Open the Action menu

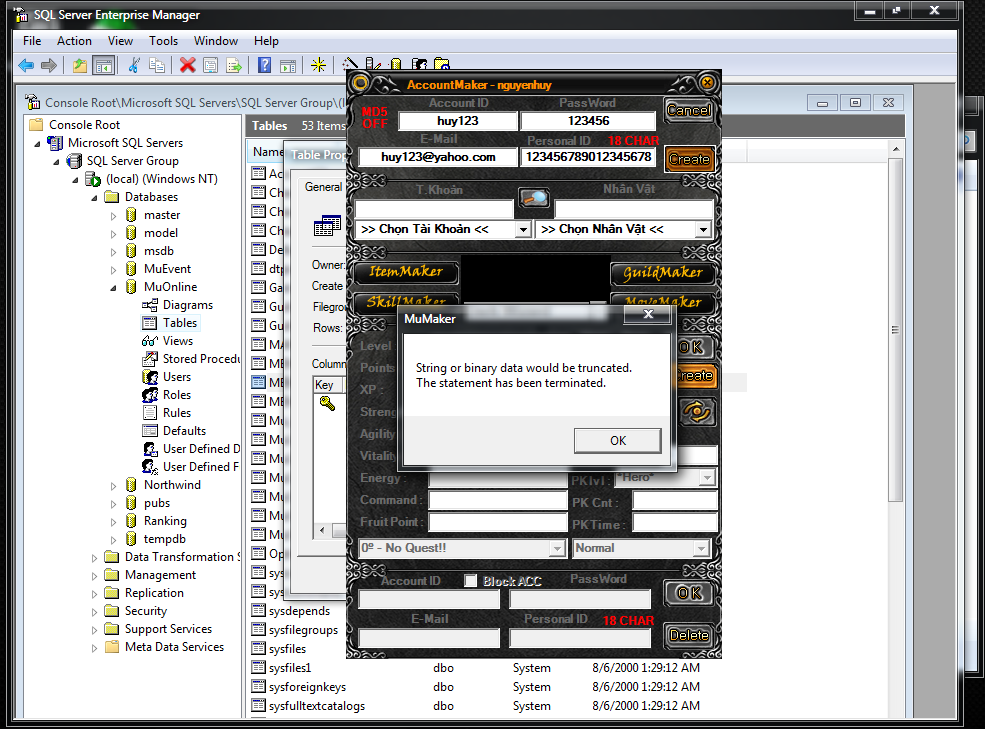[x=74, y=41]
